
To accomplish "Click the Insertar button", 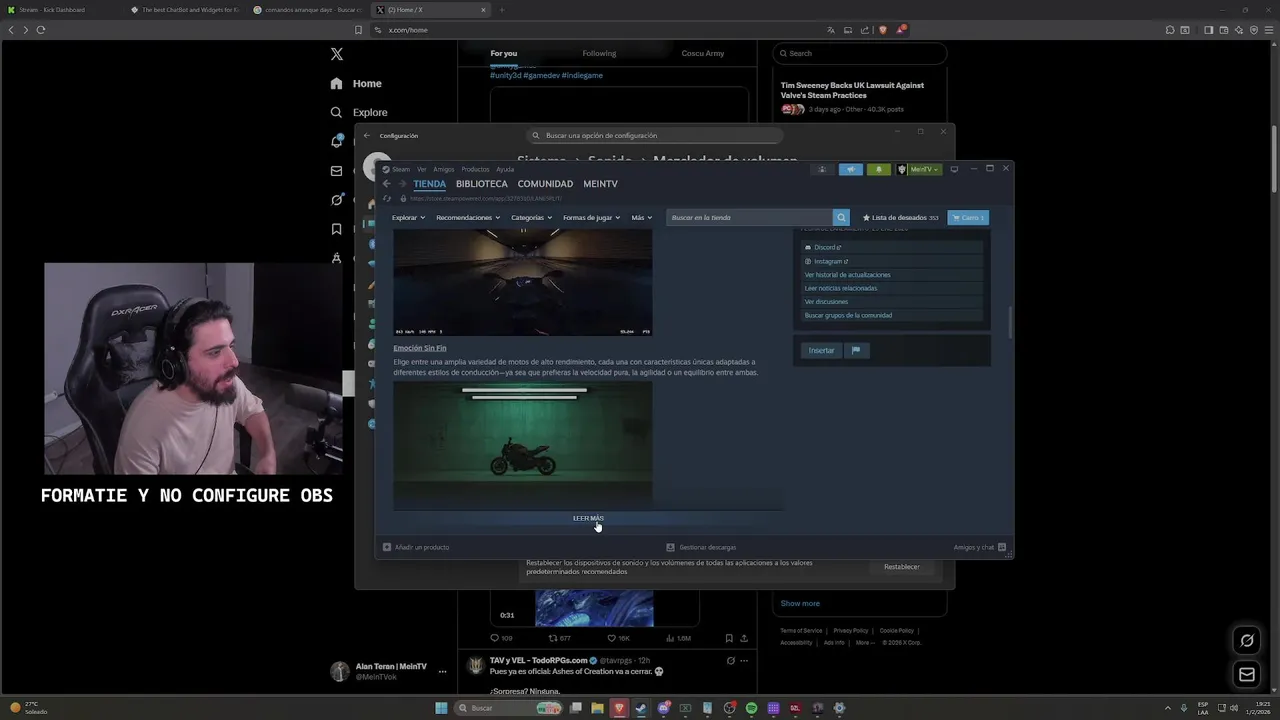I will pyautogui.click(x=821, y=351).
